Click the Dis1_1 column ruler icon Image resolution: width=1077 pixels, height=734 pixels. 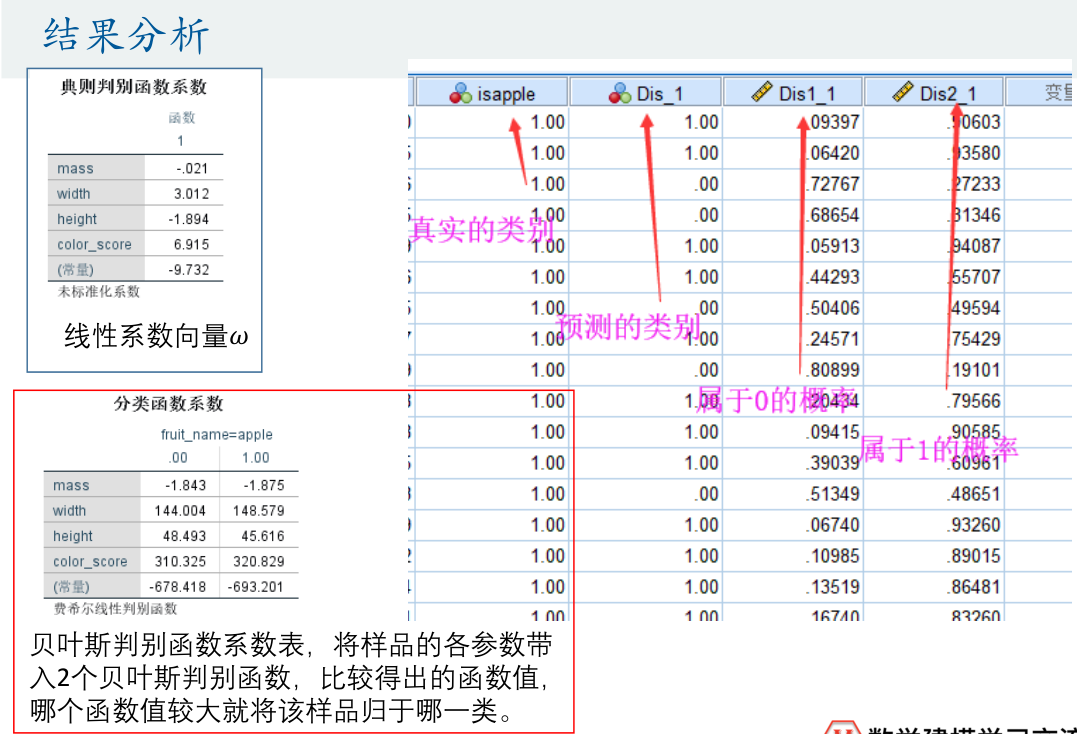pos(762,92)
